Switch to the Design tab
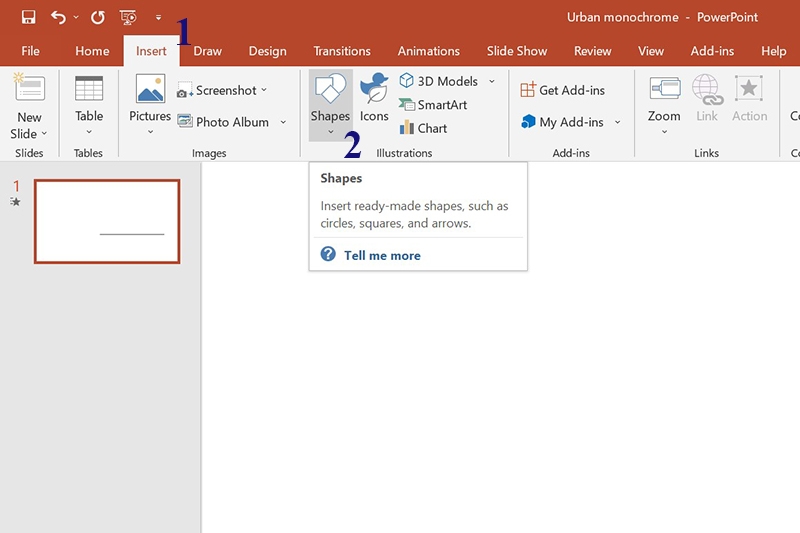This screenshot has width=800, height=533. pyautogui.click(x=267, y=51)
